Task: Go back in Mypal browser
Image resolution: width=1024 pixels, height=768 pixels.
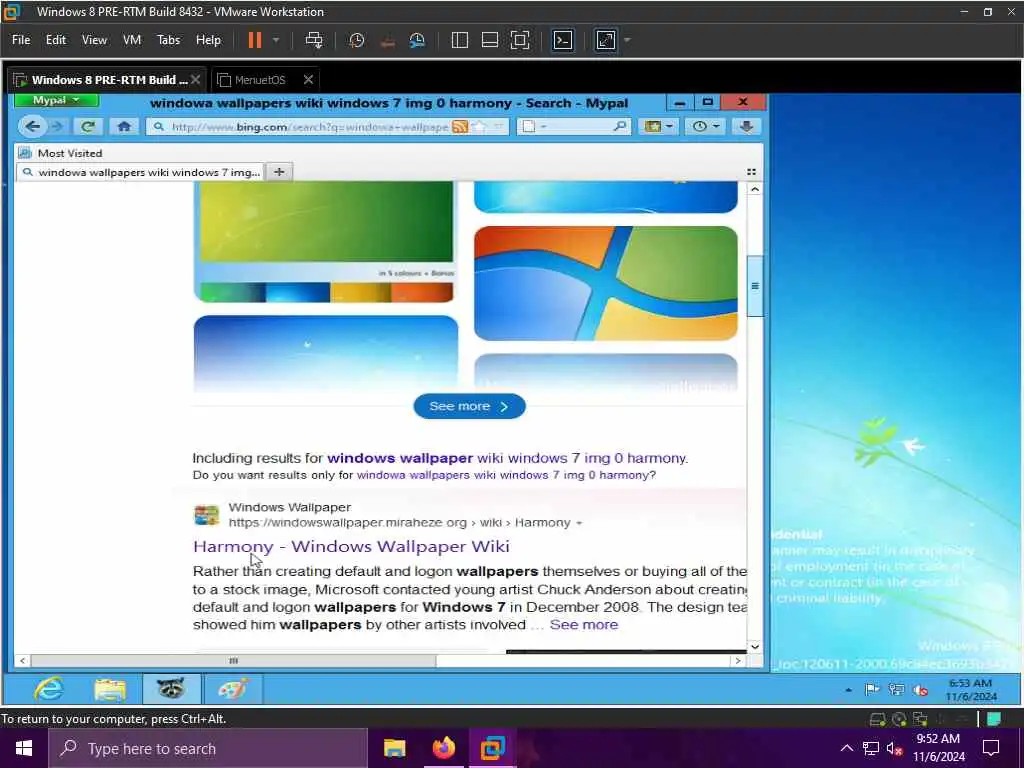Action: pos(32,126)
